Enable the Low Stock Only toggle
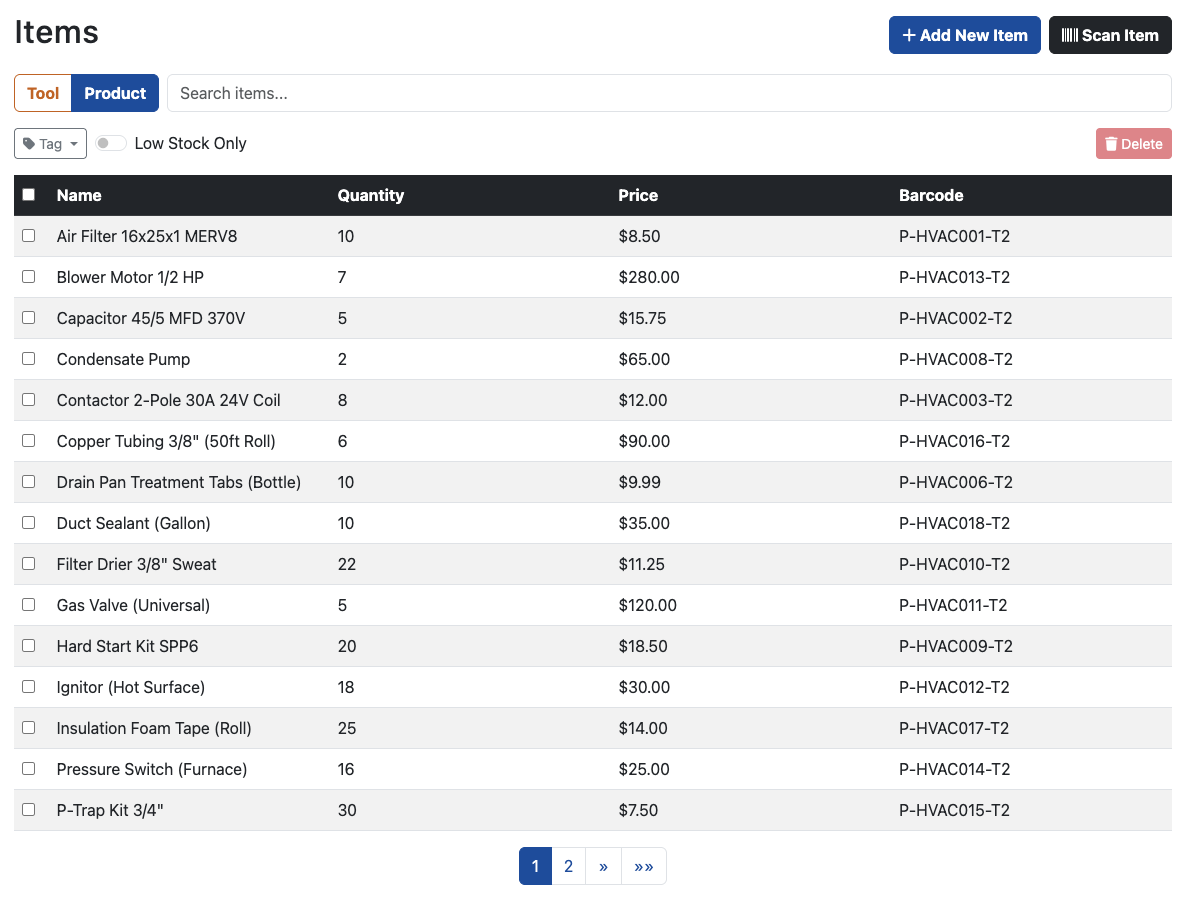This screenshot has width=1196, height=900. point(110,143)
